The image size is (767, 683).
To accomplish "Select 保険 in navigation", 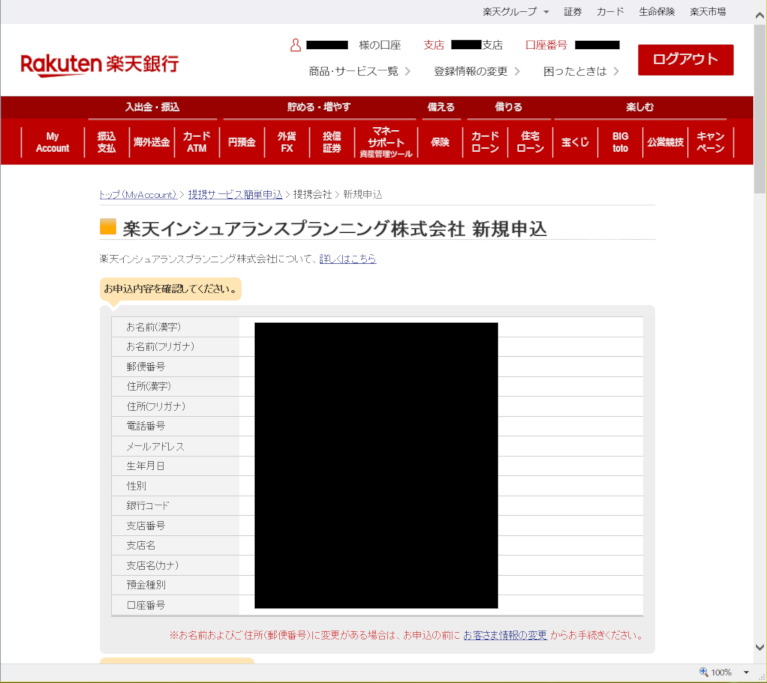I will click(440, 142).
